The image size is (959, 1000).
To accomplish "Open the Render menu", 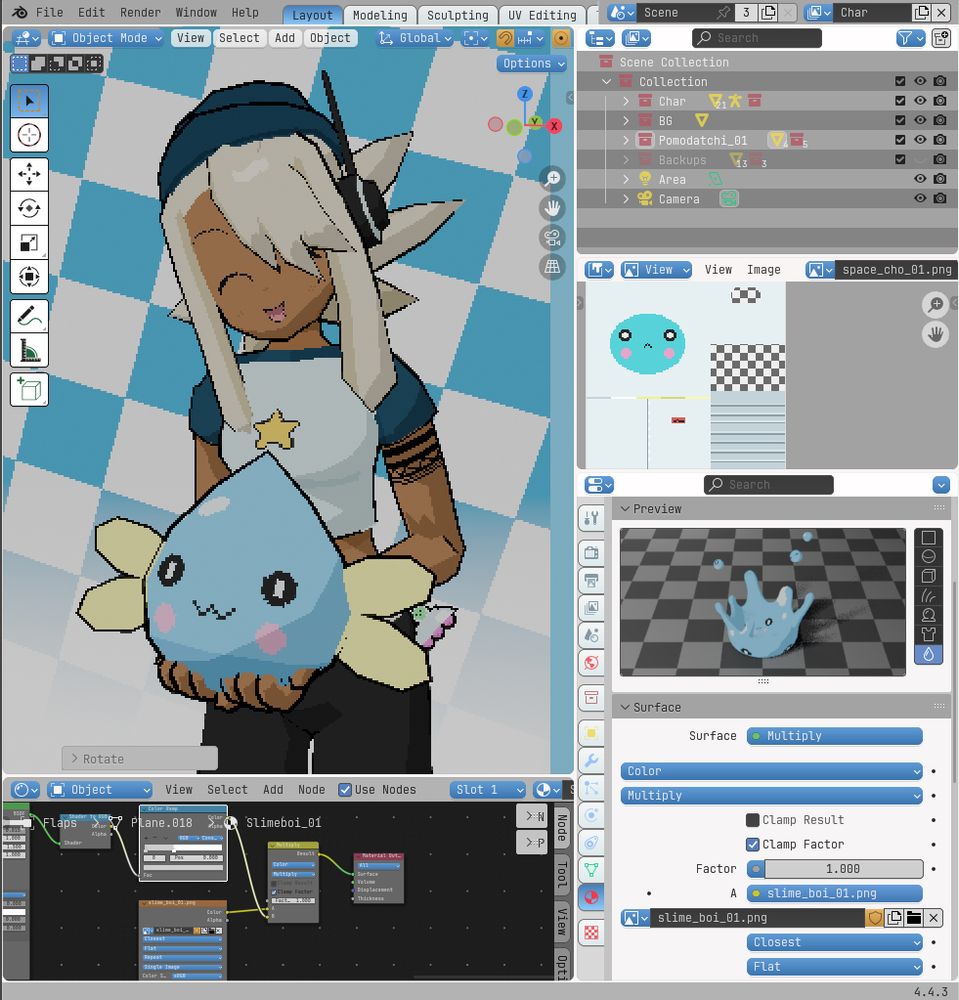I will (x=140, y=12).
